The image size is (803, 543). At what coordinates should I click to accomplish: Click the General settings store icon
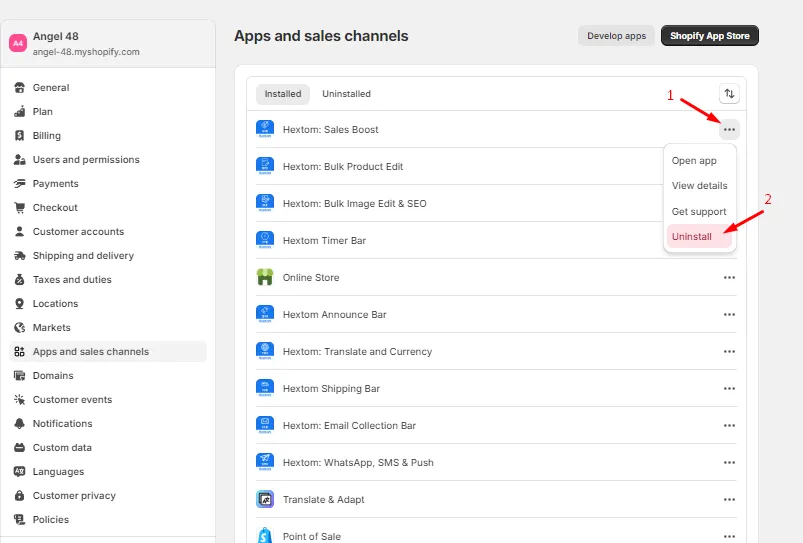click(19, 88)
